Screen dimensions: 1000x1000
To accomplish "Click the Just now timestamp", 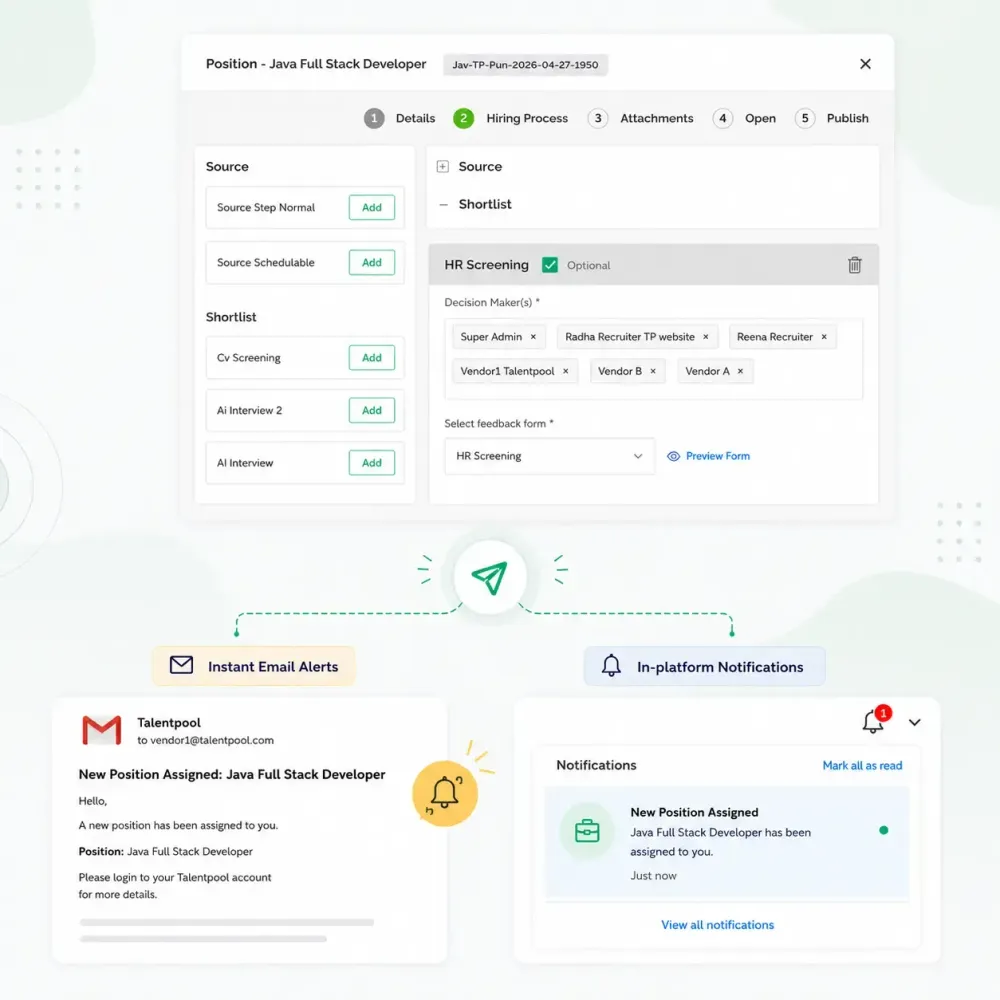I will [653, 876].
